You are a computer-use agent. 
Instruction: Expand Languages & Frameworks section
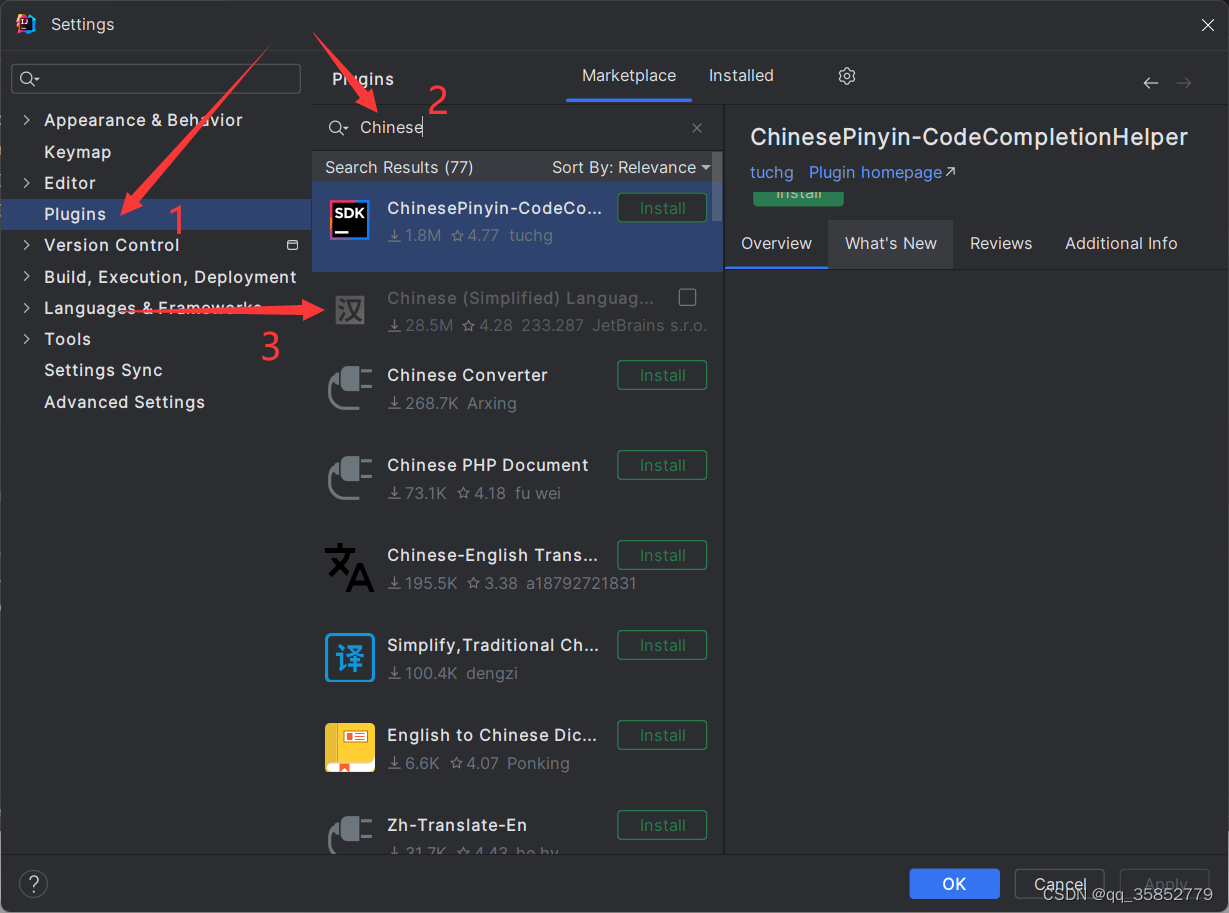tap(26, 308)
